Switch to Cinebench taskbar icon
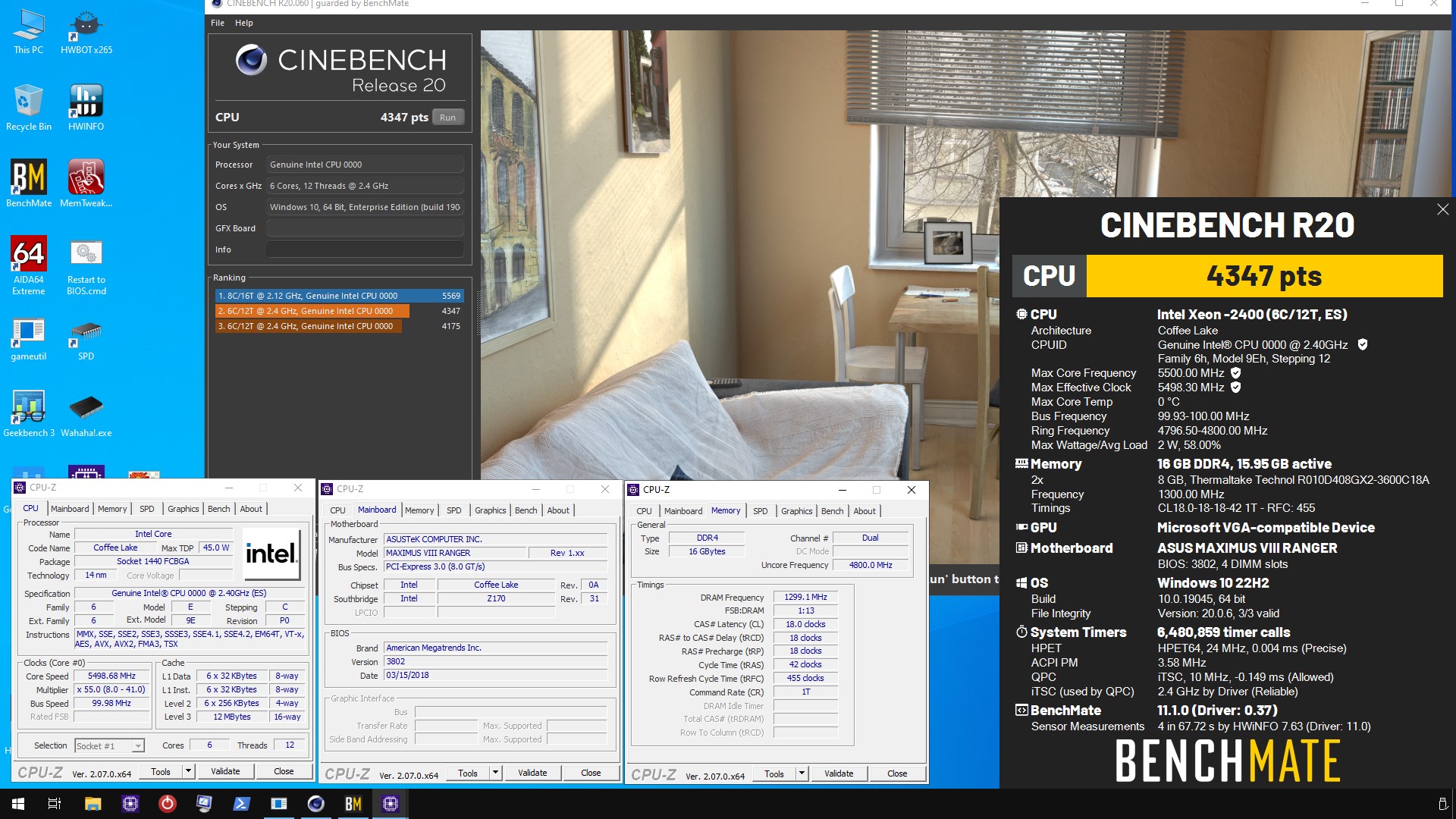The height and width of the screenshot is (819, 1456). [316, 804]
